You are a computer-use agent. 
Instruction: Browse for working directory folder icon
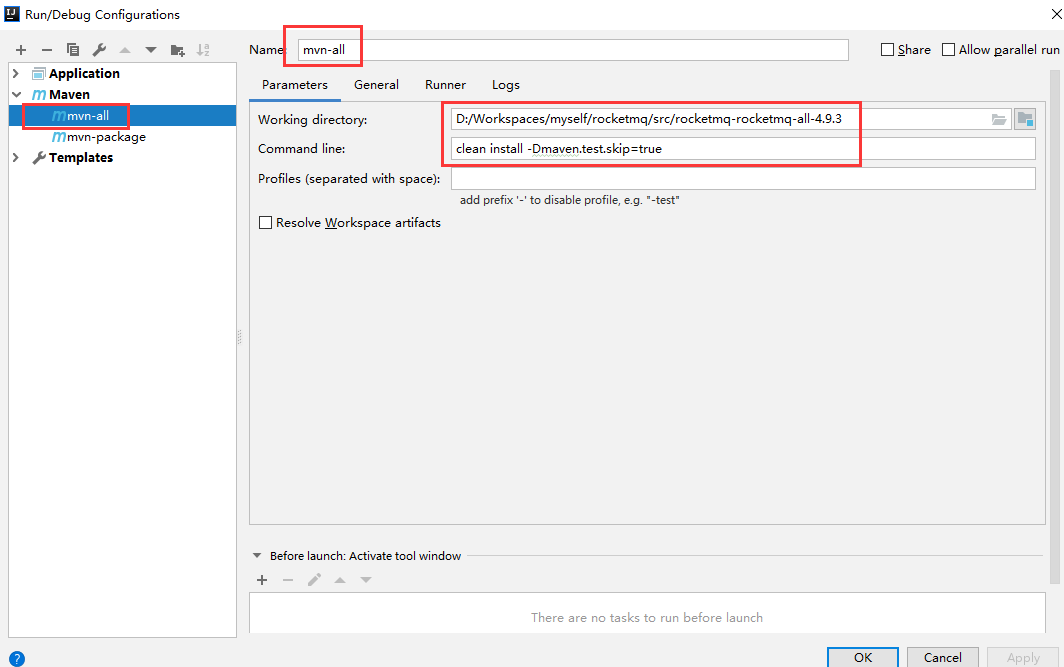coord(998,120)
